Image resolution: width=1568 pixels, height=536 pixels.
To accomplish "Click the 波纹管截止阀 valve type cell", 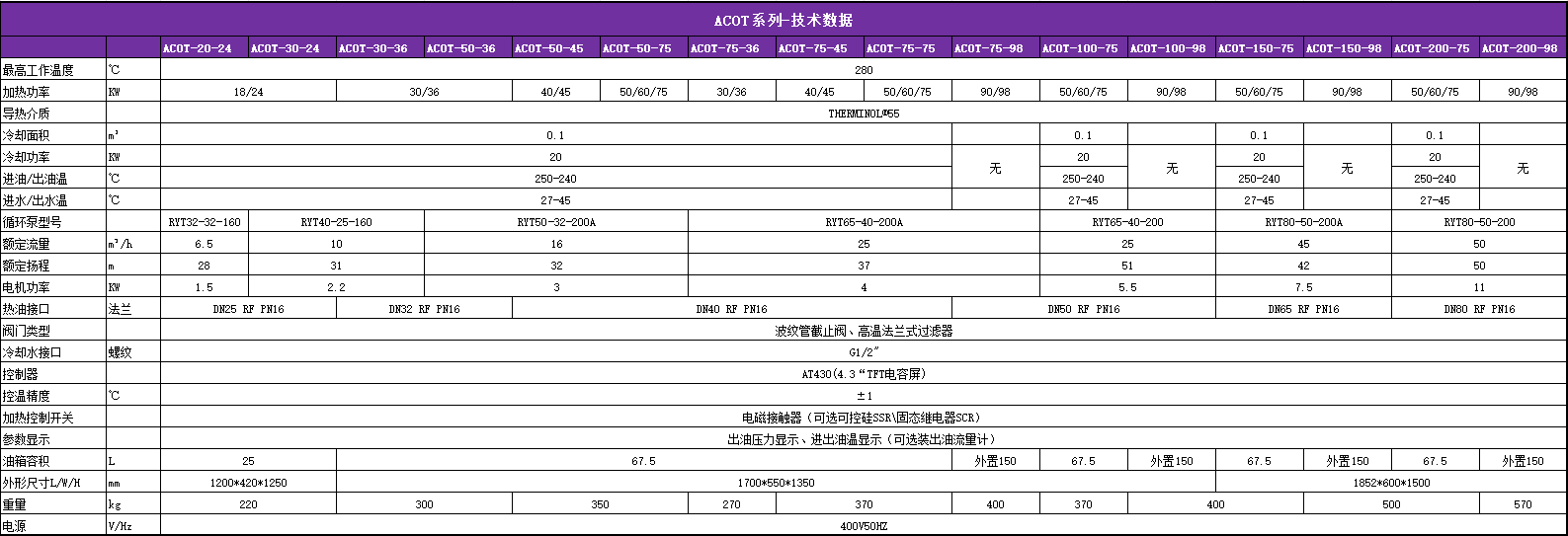I will point(864,331).
